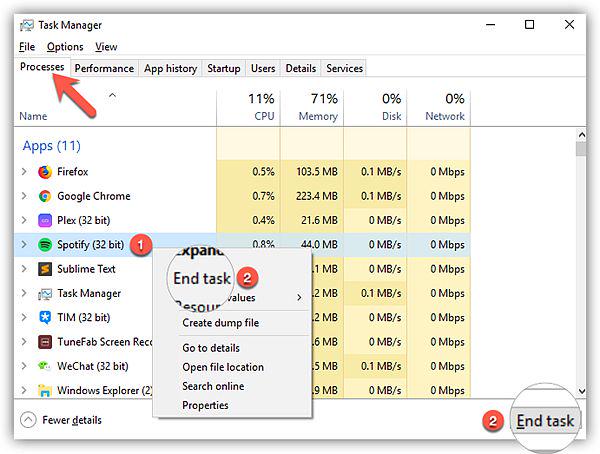
Task: Open the File menu
Action: 27,47
